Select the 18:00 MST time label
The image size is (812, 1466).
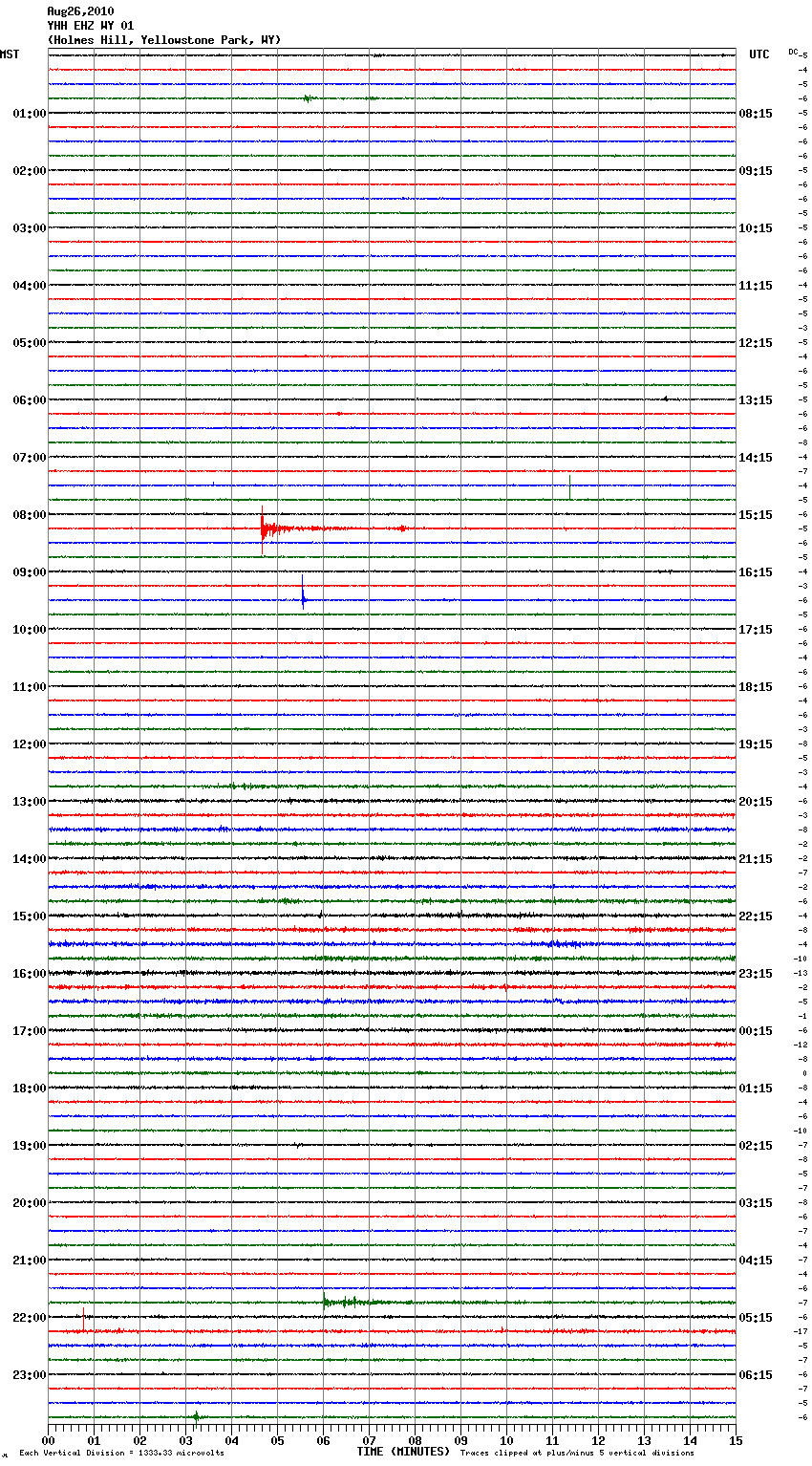coord(30,1089)
